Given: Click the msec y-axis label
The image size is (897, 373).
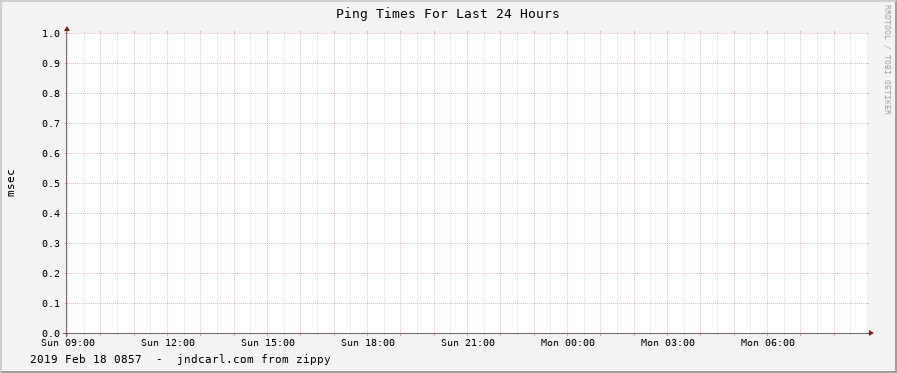Looking at the screenshot, I should pyautogui.click(x=11, y=183).
